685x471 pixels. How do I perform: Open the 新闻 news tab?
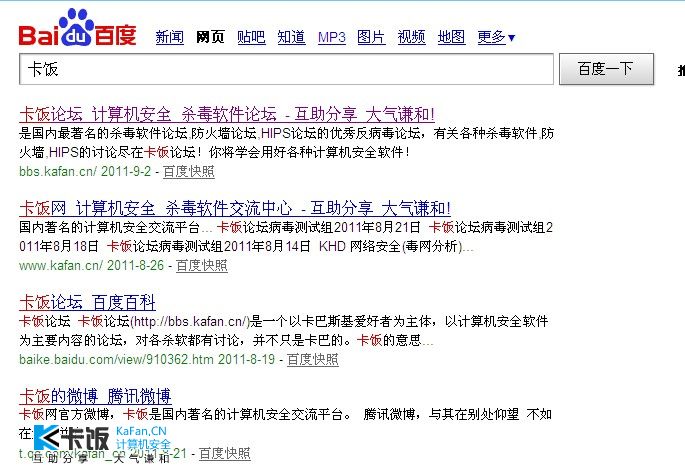point(170,37)
